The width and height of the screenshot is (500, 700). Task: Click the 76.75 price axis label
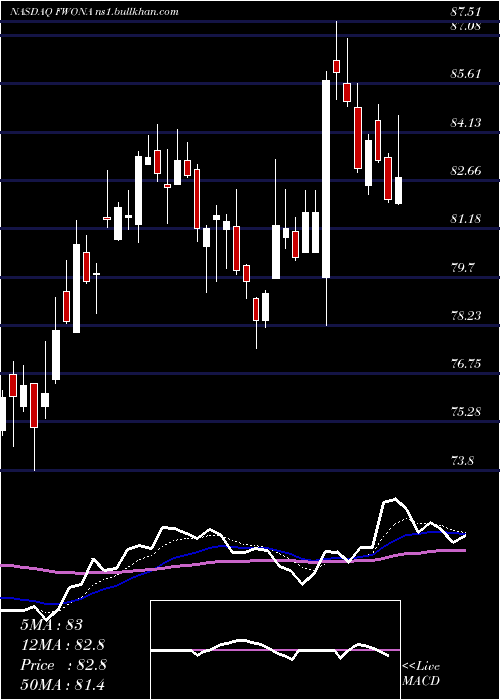pos(465,363)
